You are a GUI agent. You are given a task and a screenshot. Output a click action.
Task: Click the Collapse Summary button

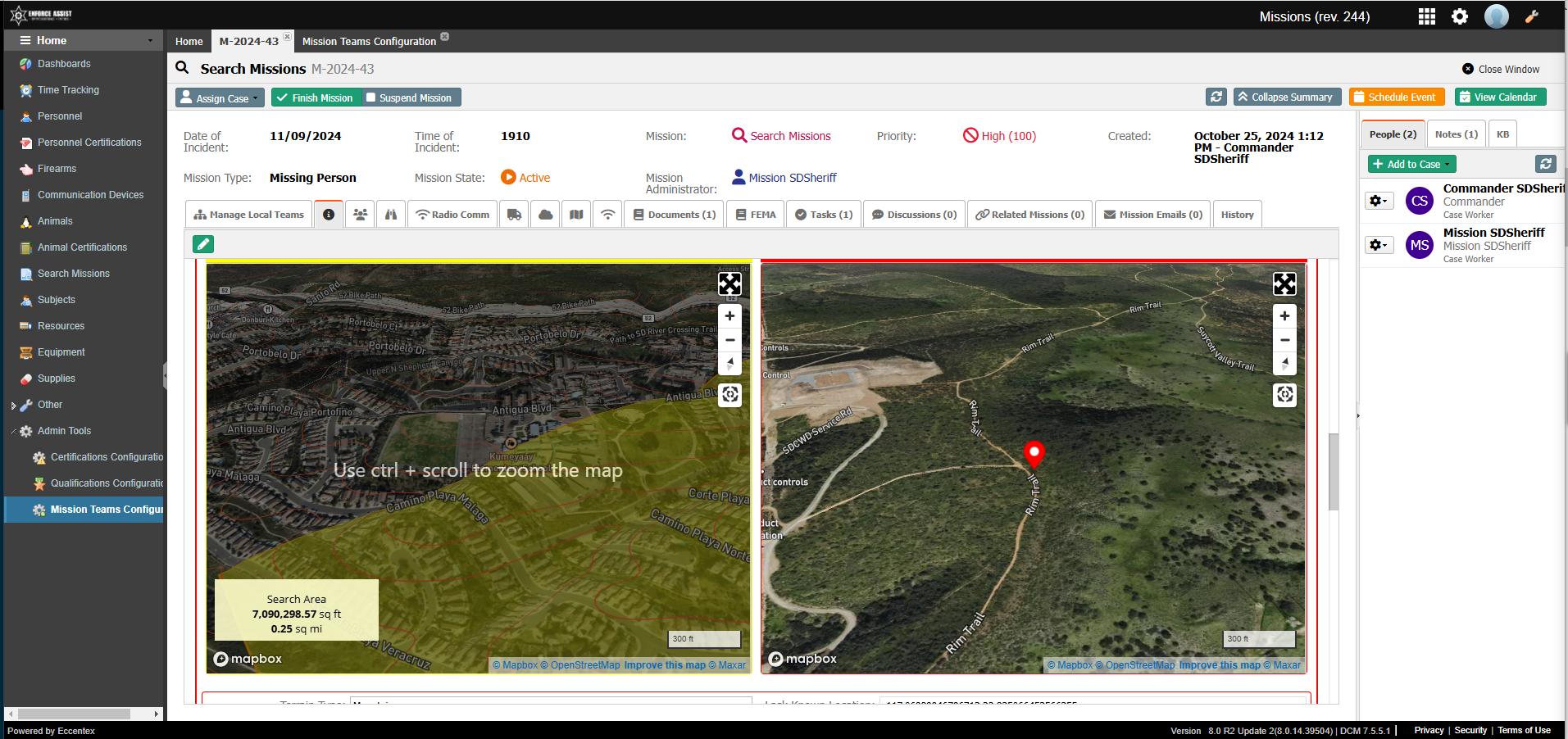point(1288,97)
